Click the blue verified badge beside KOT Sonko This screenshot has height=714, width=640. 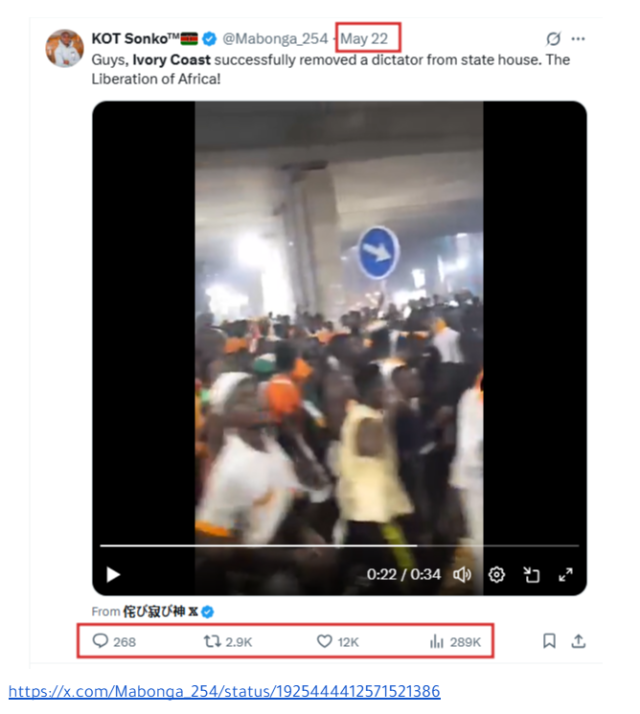click(x=209, y=39)
